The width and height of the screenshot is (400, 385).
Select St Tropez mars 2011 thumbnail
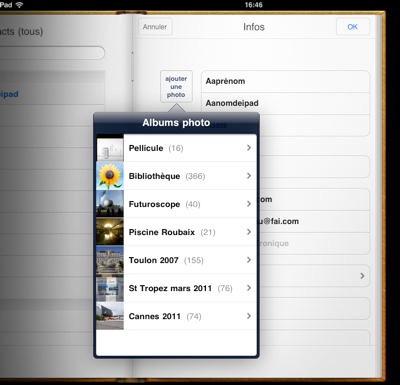click(x=110, y=288)
